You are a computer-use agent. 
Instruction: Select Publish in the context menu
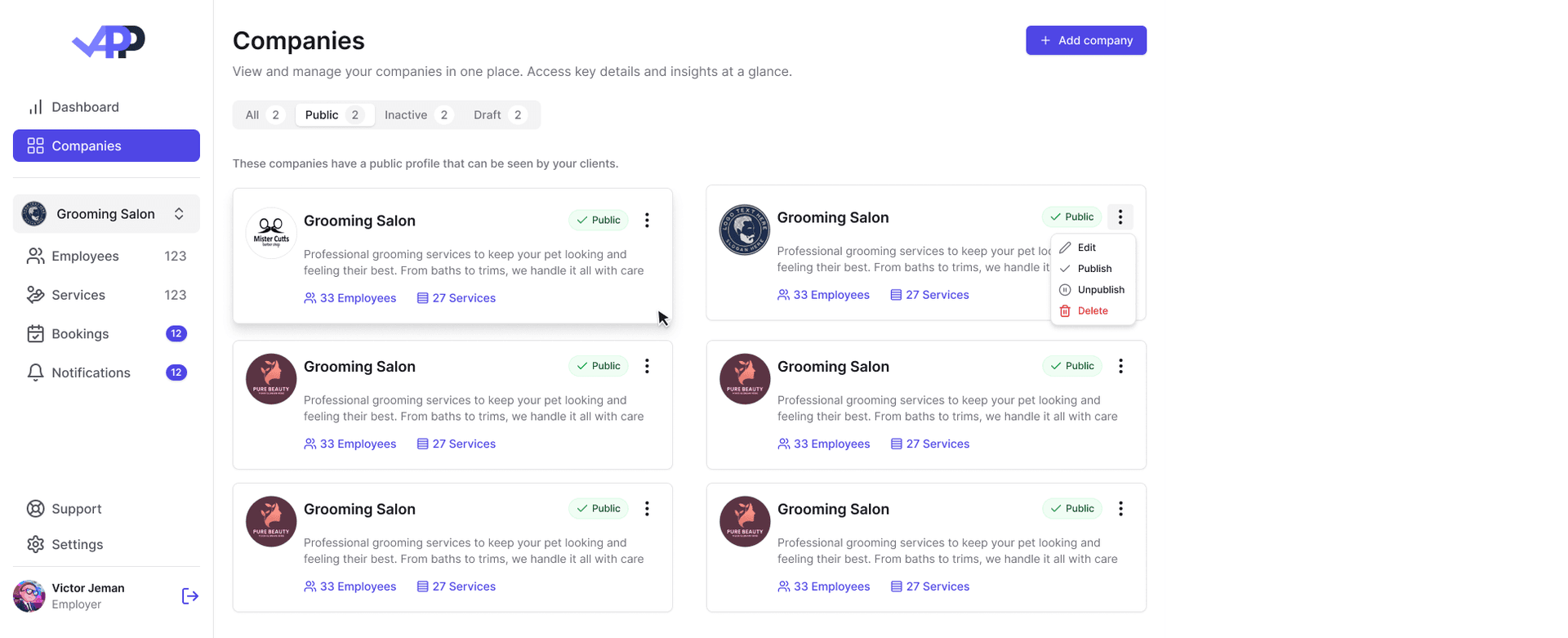[1094, 268]
